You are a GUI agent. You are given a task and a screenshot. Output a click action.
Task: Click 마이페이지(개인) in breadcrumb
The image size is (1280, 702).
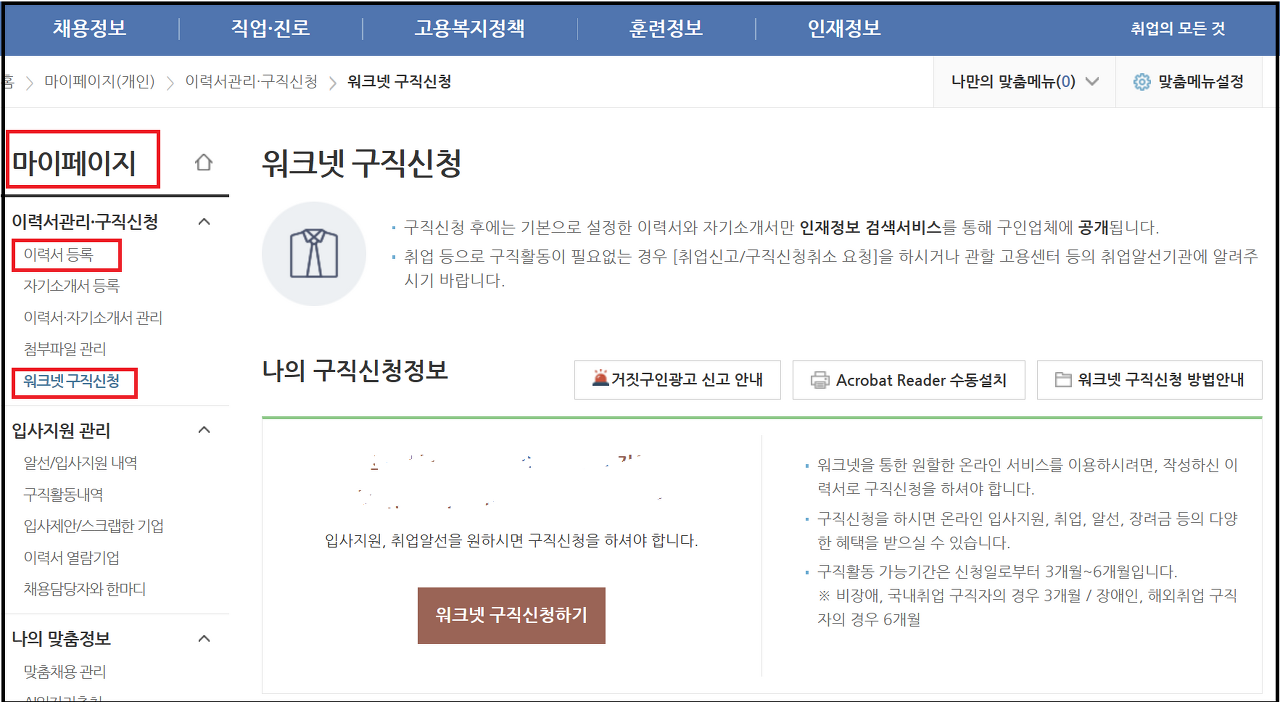(x=100, y=82)
